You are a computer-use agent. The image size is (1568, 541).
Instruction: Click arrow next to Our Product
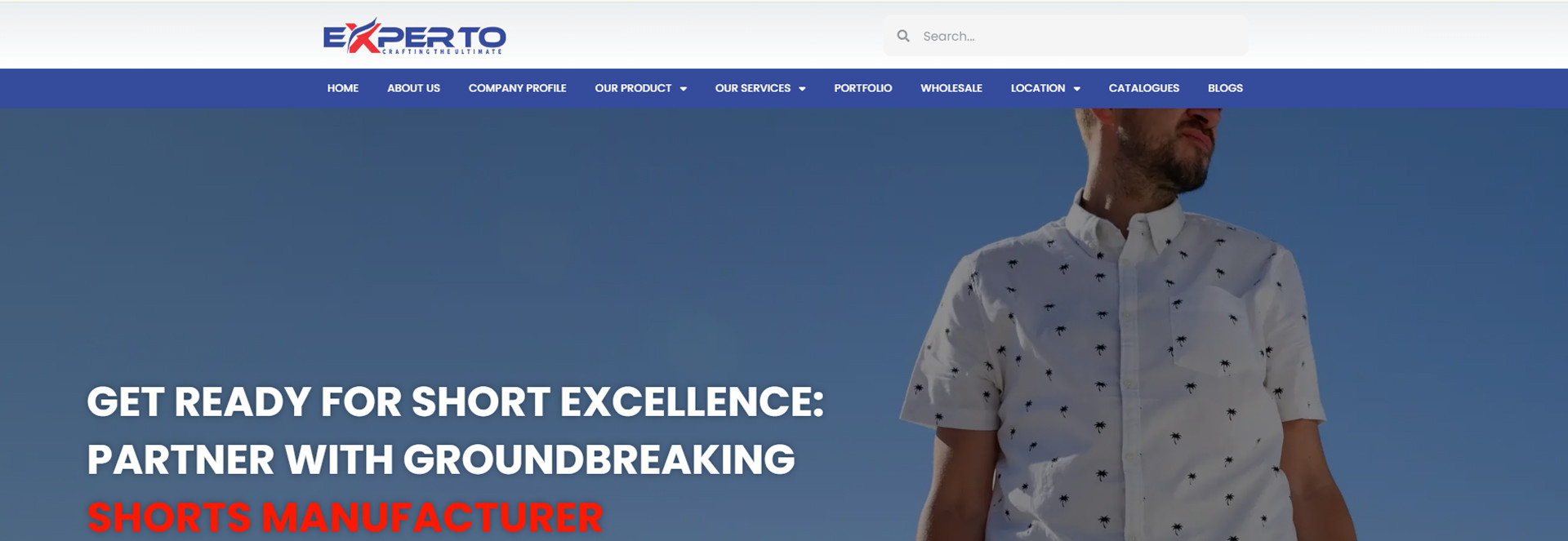coord(684,89)
